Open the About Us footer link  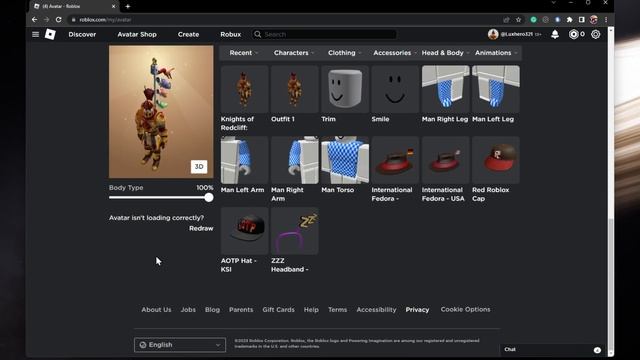click(x=156, y=309)
